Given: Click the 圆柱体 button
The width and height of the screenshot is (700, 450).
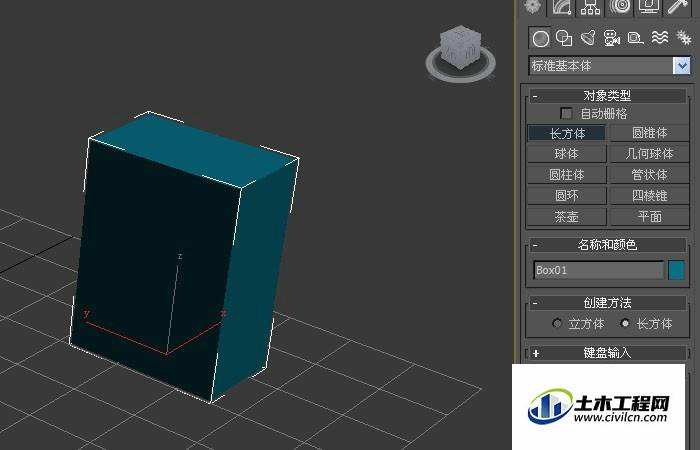Looking at the screenshot, I should click(x=567, y=175).
